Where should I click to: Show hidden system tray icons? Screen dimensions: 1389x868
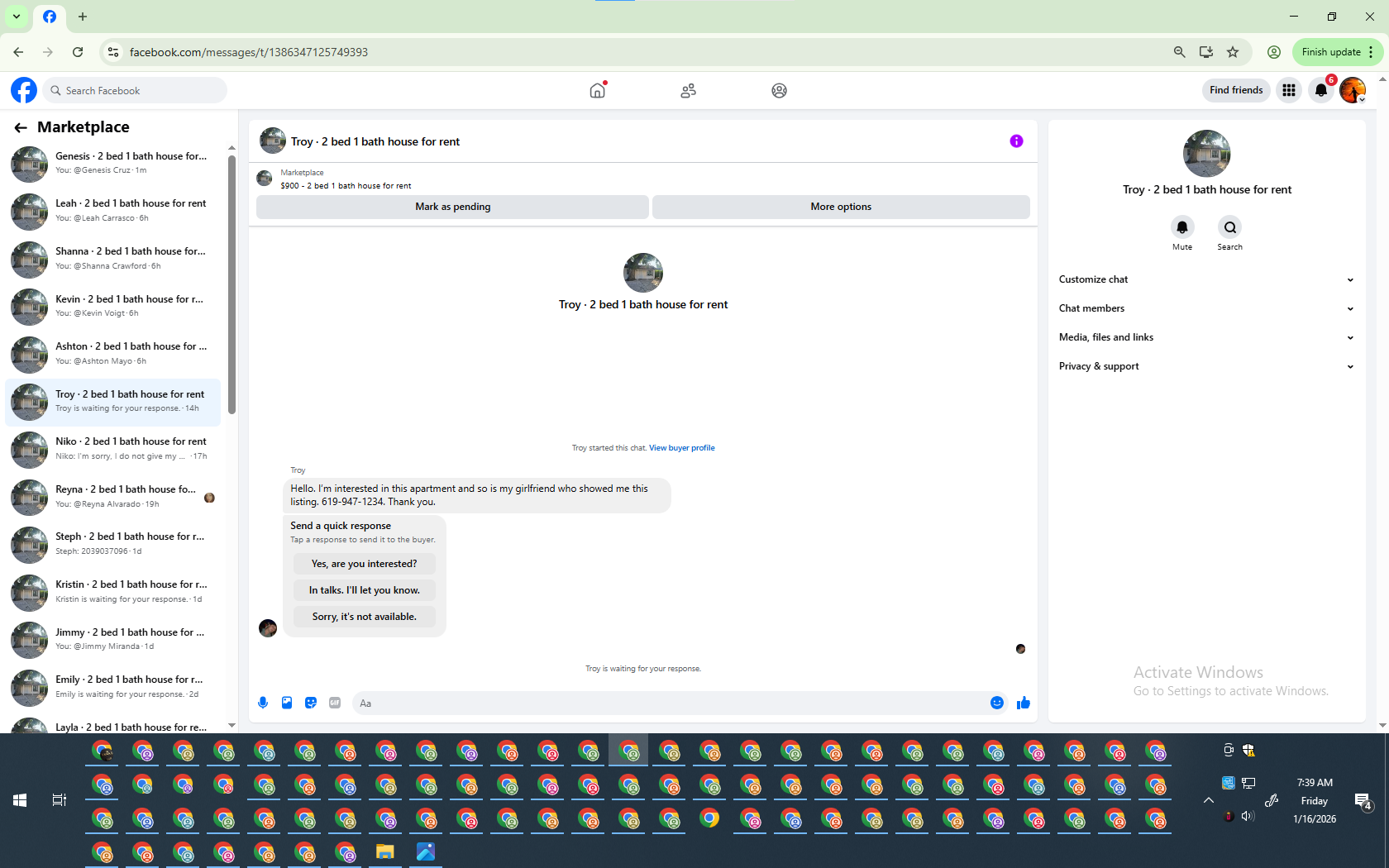tap(1208, 800)
